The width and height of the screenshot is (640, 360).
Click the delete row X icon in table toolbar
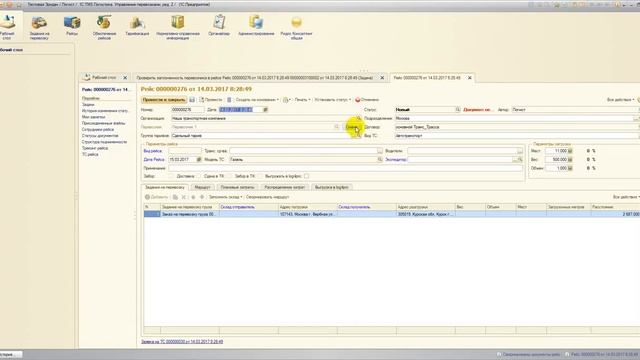(x=184, y=197)
